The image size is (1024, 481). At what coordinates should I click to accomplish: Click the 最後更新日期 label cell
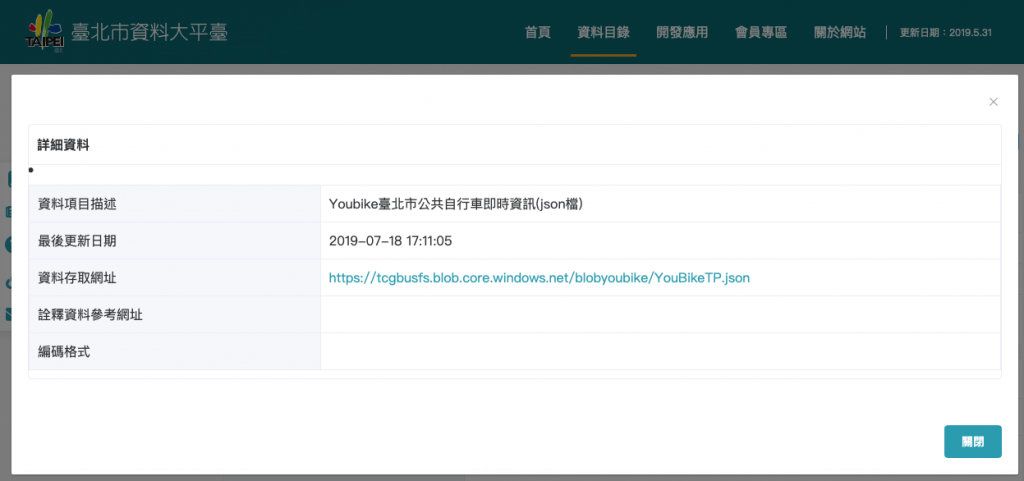point(174,241)
